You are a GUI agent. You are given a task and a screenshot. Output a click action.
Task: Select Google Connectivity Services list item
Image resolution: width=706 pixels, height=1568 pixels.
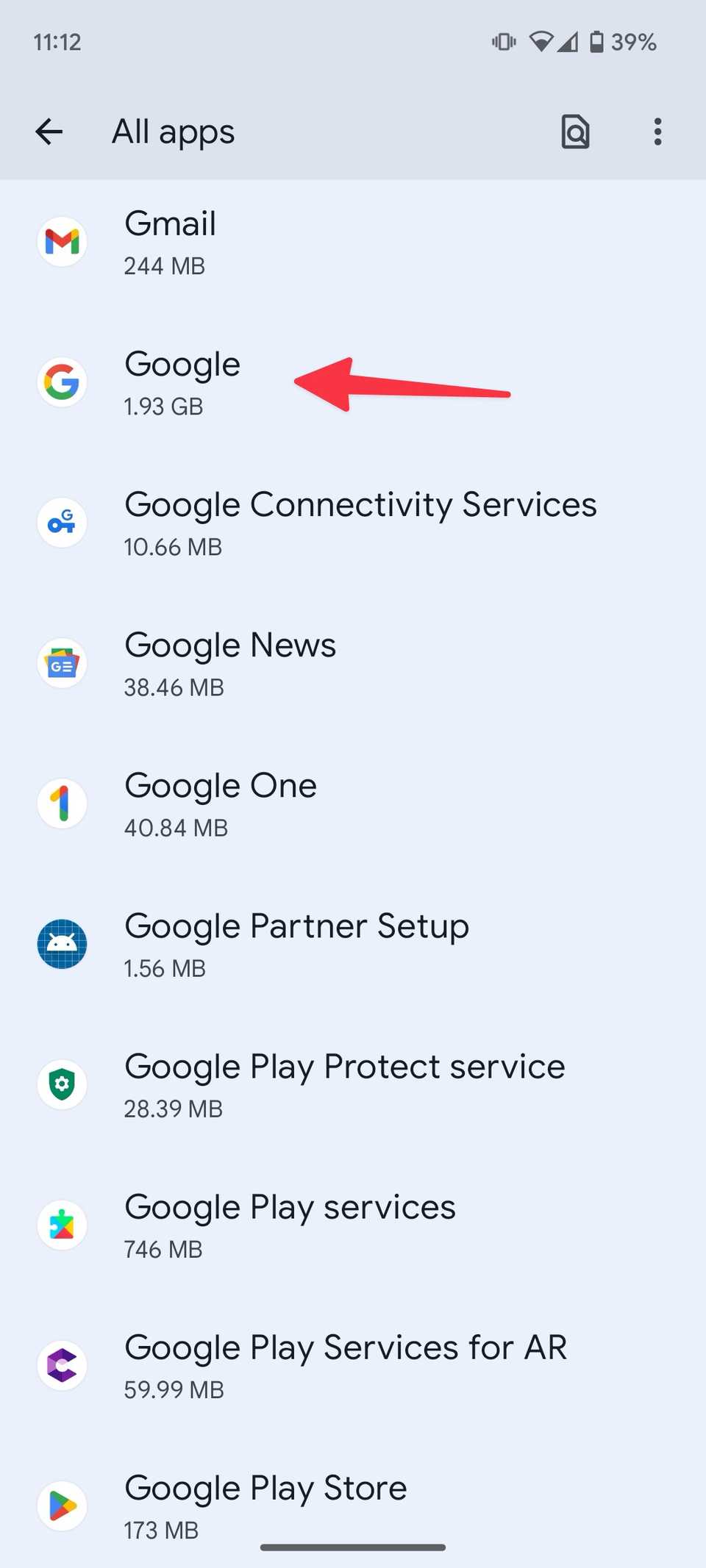(x=360, y=523)
